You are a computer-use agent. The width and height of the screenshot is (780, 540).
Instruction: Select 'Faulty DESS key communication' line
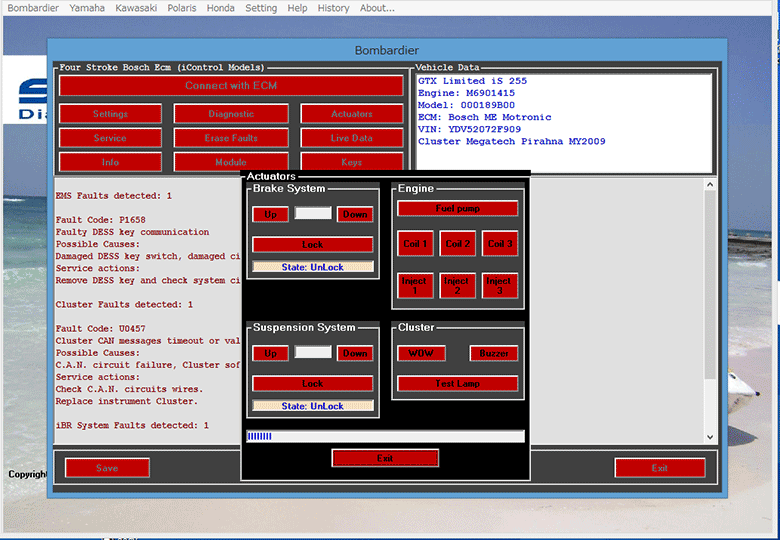pos(132,232)
